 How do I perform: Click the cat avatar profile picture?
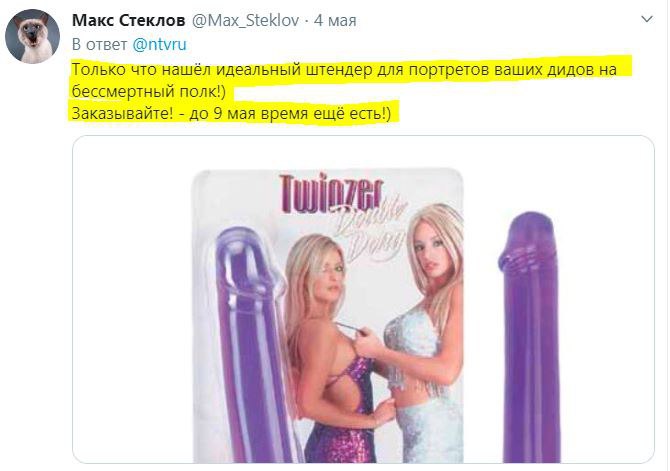coord(32,36)
